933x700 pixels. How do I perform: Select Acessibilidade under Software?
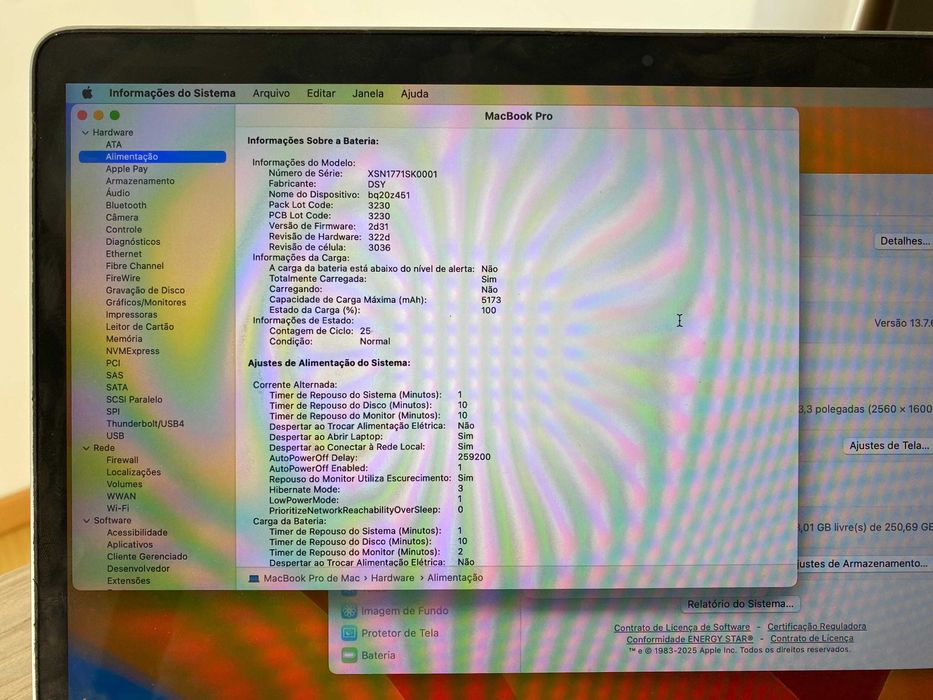[x=137, y=533]
